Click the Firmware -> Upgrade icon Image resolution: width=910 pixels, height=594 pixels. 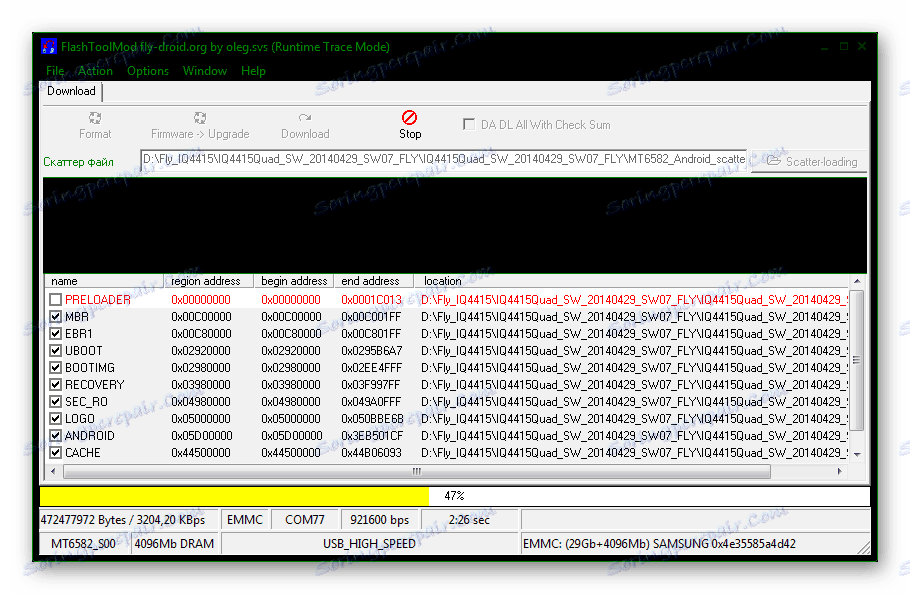tap(200, 118)
